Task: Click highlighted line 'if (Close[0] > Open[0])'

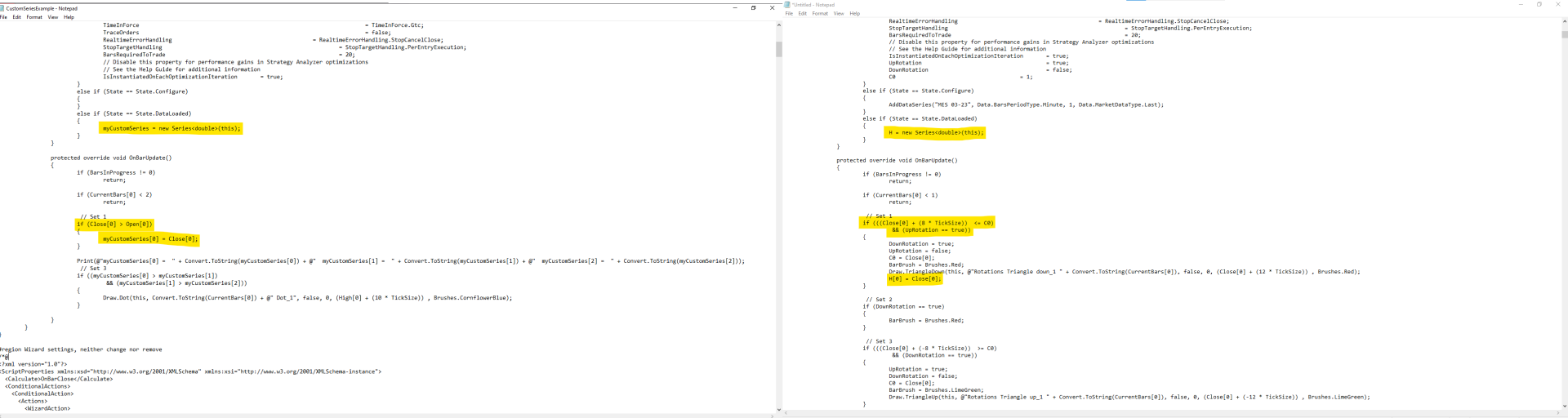Action: point(114,224)
